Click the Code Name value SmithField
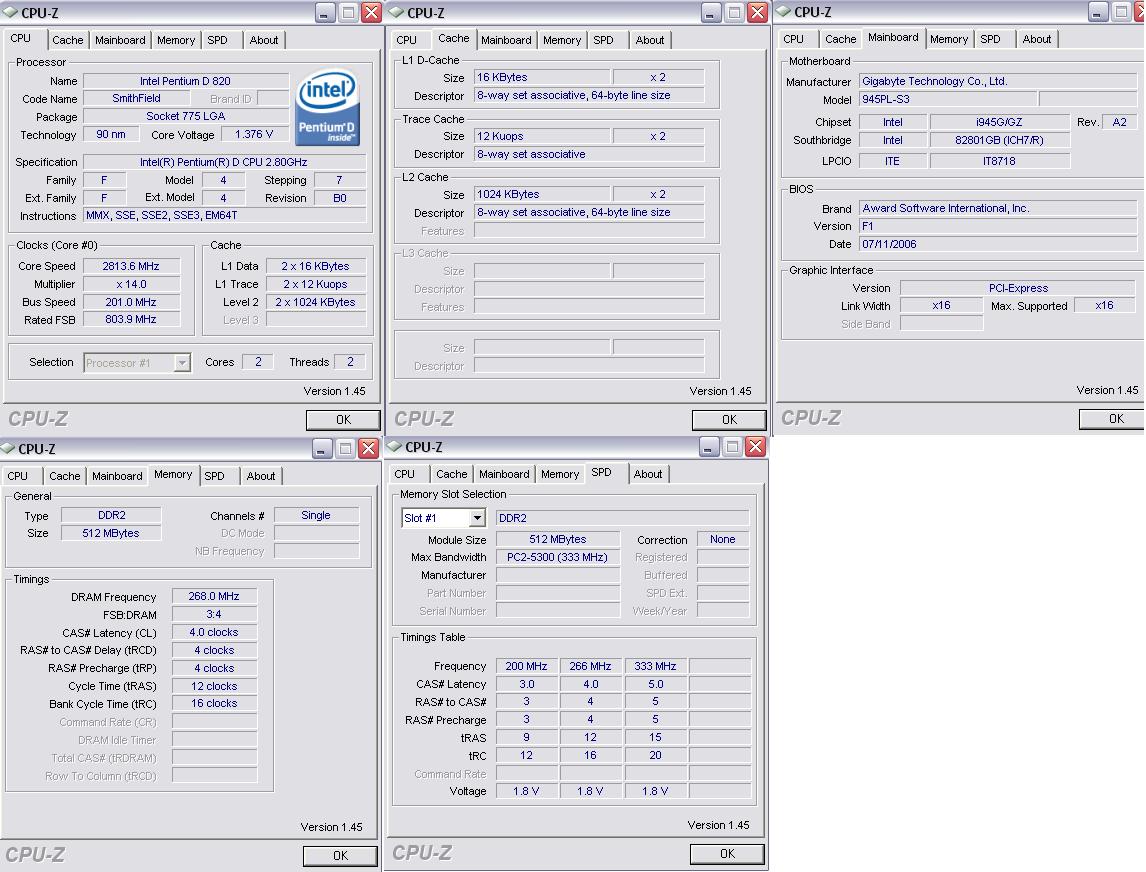 pos(136,99)
